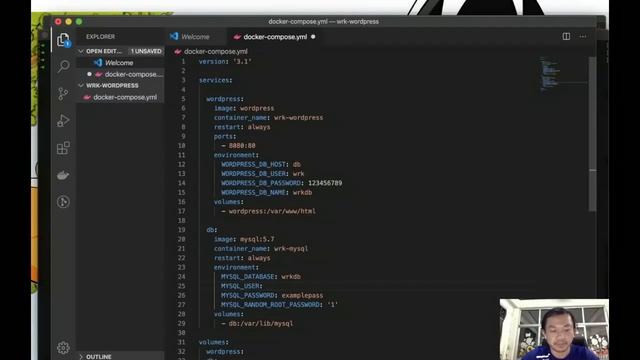
Task: Select unsaved docker-compose file in Open Editors
Action: (121, 74)
